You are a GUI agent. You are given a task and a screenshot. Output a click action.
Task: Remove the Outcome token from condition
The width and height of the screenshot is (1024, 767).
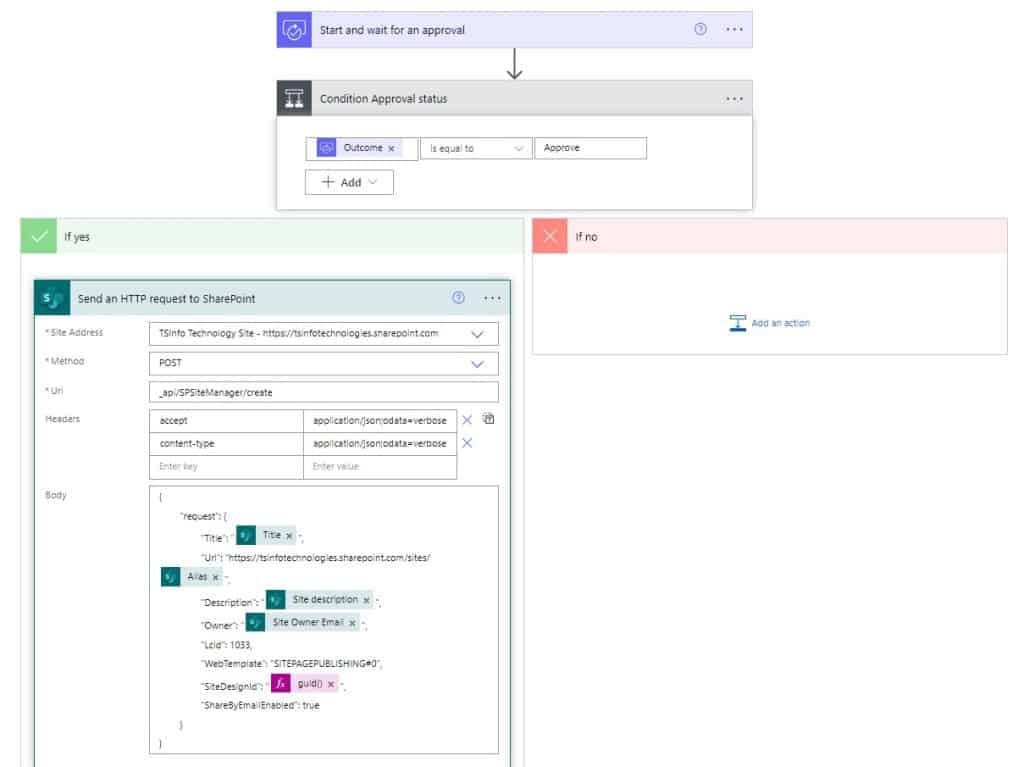[391, 149]
